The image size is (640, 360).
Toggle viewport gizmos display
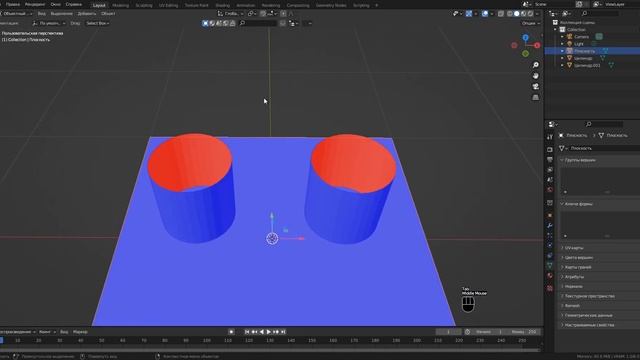469,13
